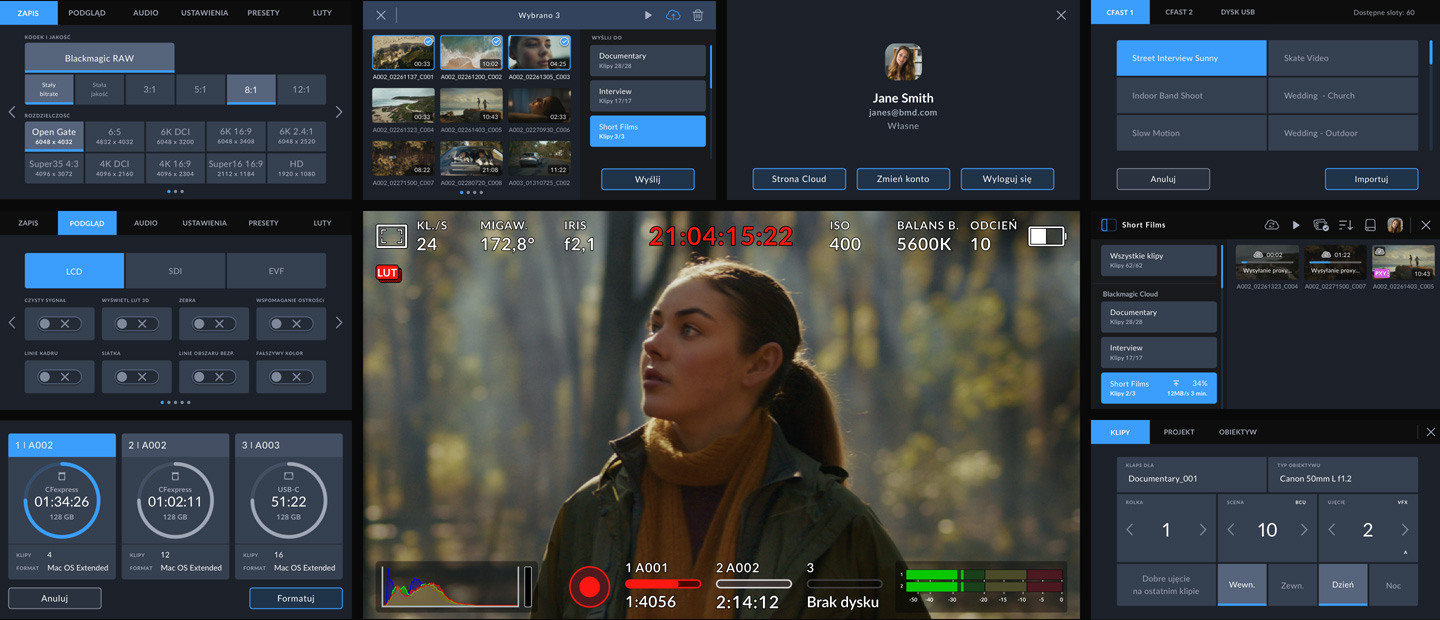Switch to the CFAST 2 tab

[1179, 12]
